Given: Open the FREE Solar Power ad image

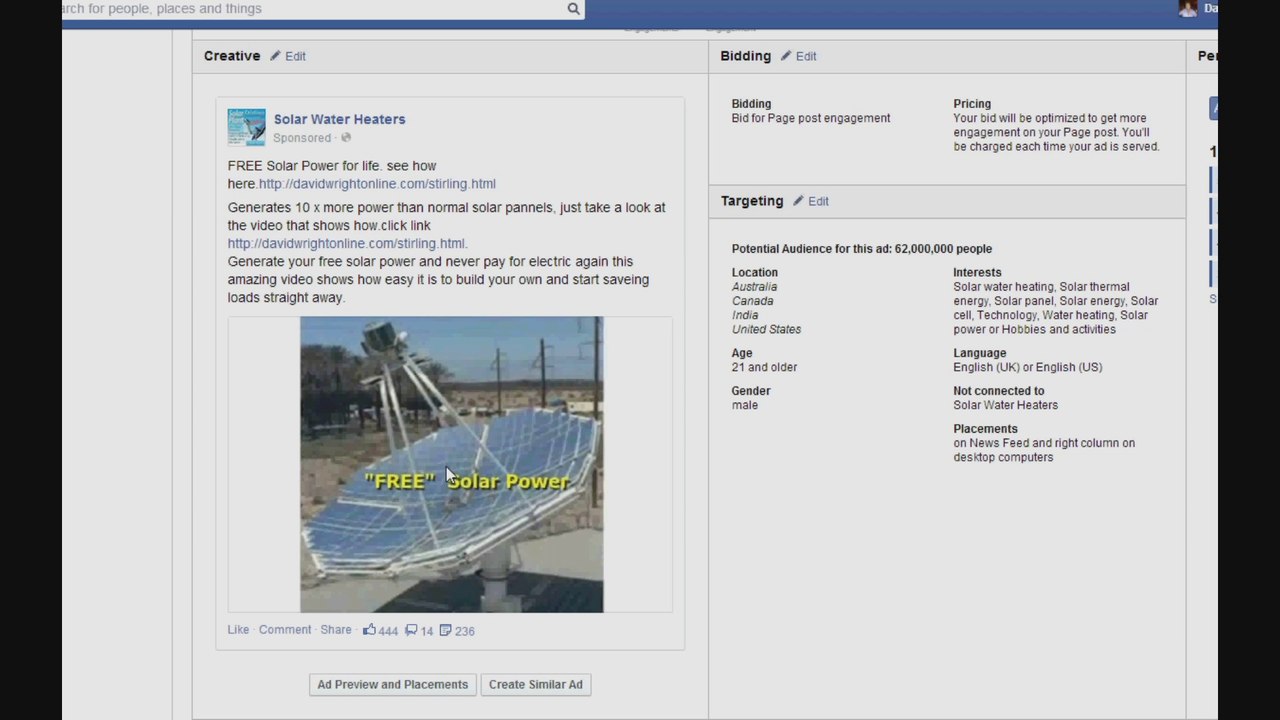Looking at the screenshot, I should pos(452,464).
